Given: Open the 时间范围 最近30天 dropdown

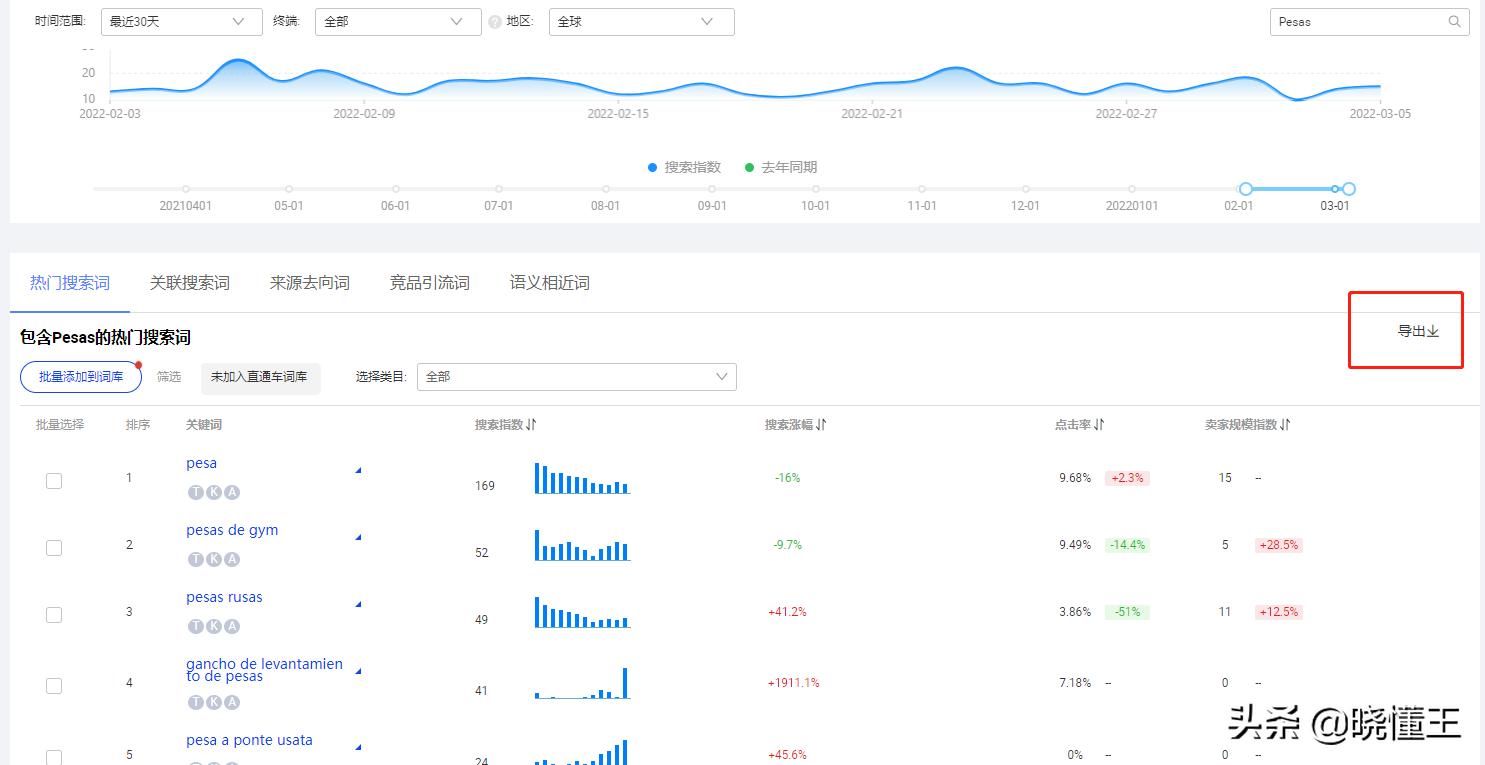Looking at the screenshot, I should [x=180, y=21].
